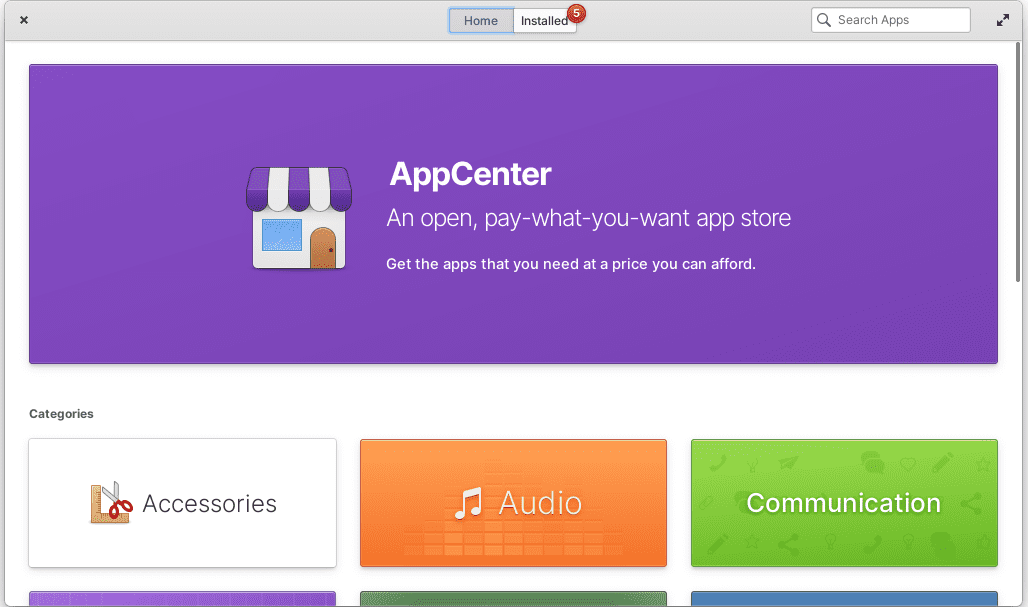Viewport: 1028px width, 607px height.
Task: Open the partially visible dark green category tile
Action: (x=513, y=599)
